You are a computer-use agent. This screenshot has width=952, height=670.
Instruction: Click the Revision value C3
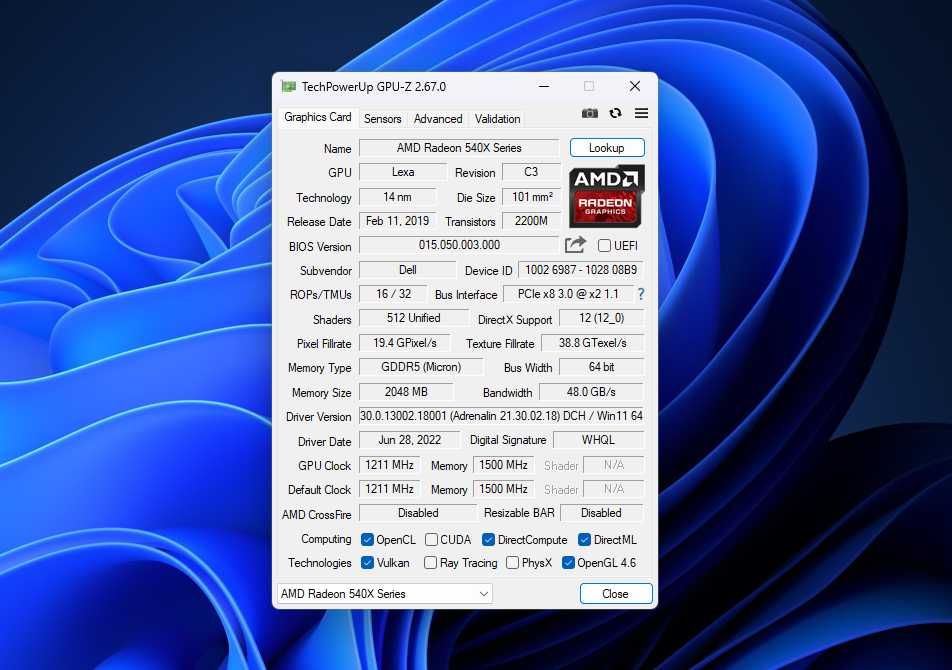tap(531, 172)
